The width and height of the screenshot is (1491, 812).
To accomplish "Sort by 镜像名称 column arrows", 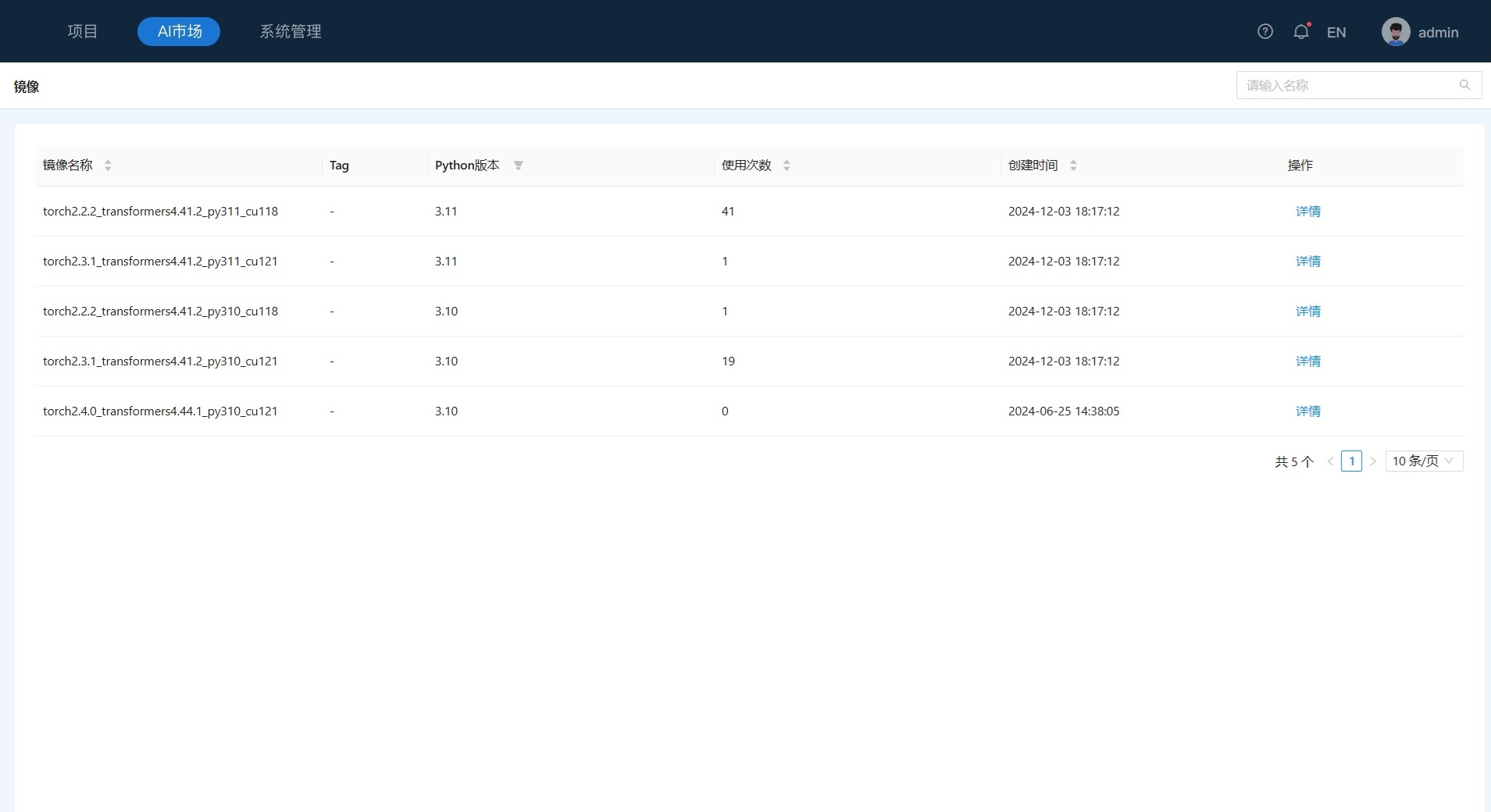I will pos(108,166).
